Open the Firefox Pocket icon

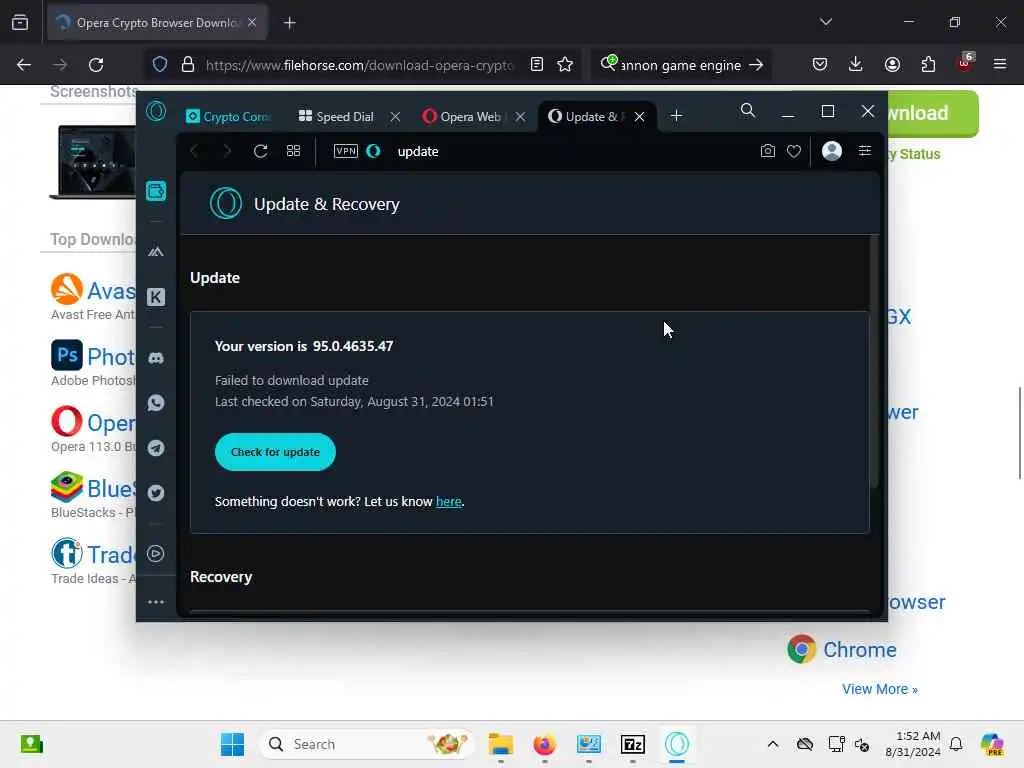(x=820, y=65)
